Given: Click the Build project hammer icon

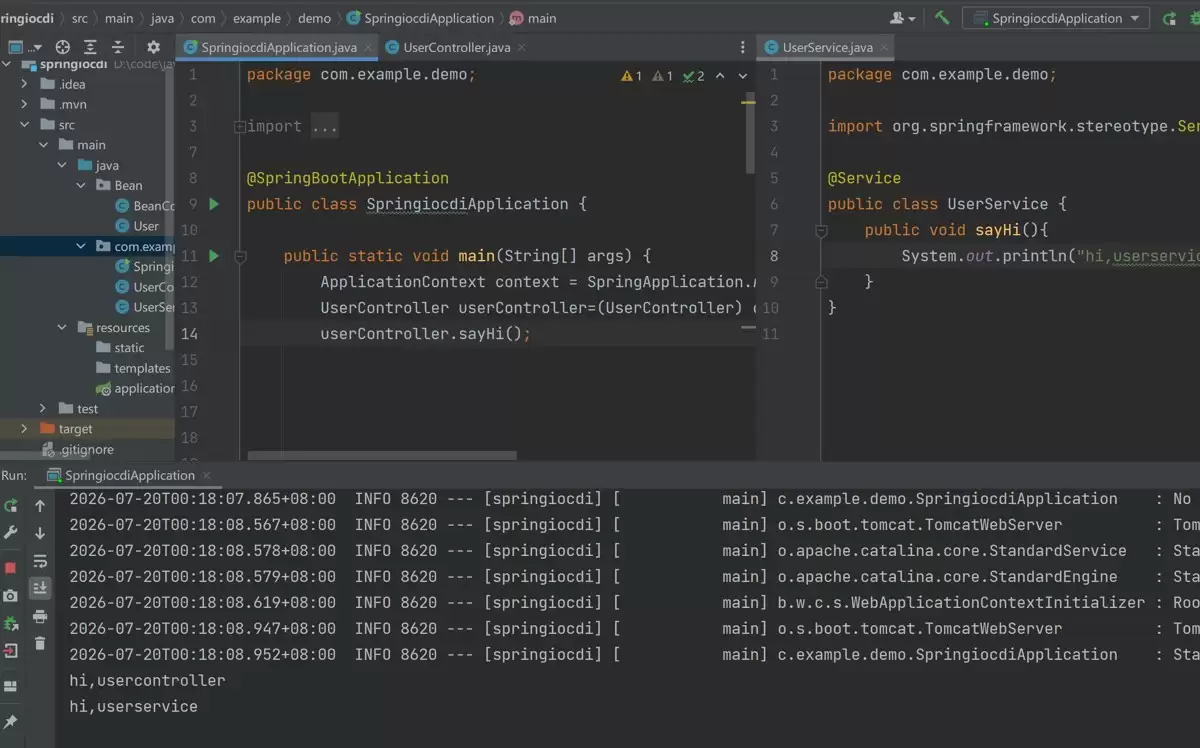Looking at the screenshot, I should click(942, 18).
